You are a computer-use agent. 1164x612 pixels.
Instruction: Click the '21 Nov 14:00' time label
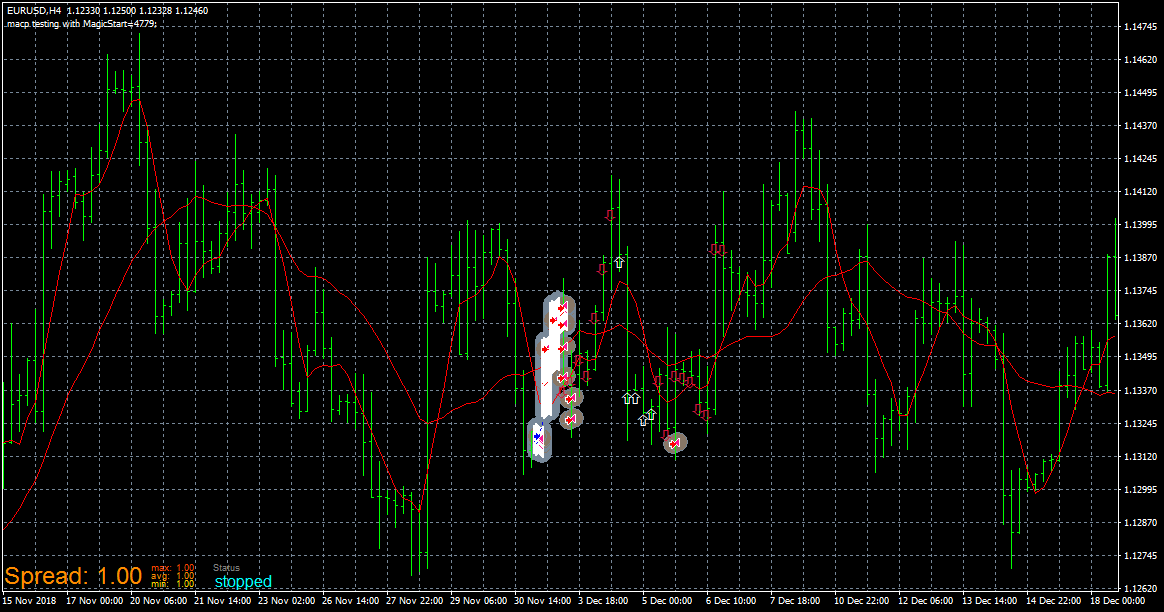[223, 600]
